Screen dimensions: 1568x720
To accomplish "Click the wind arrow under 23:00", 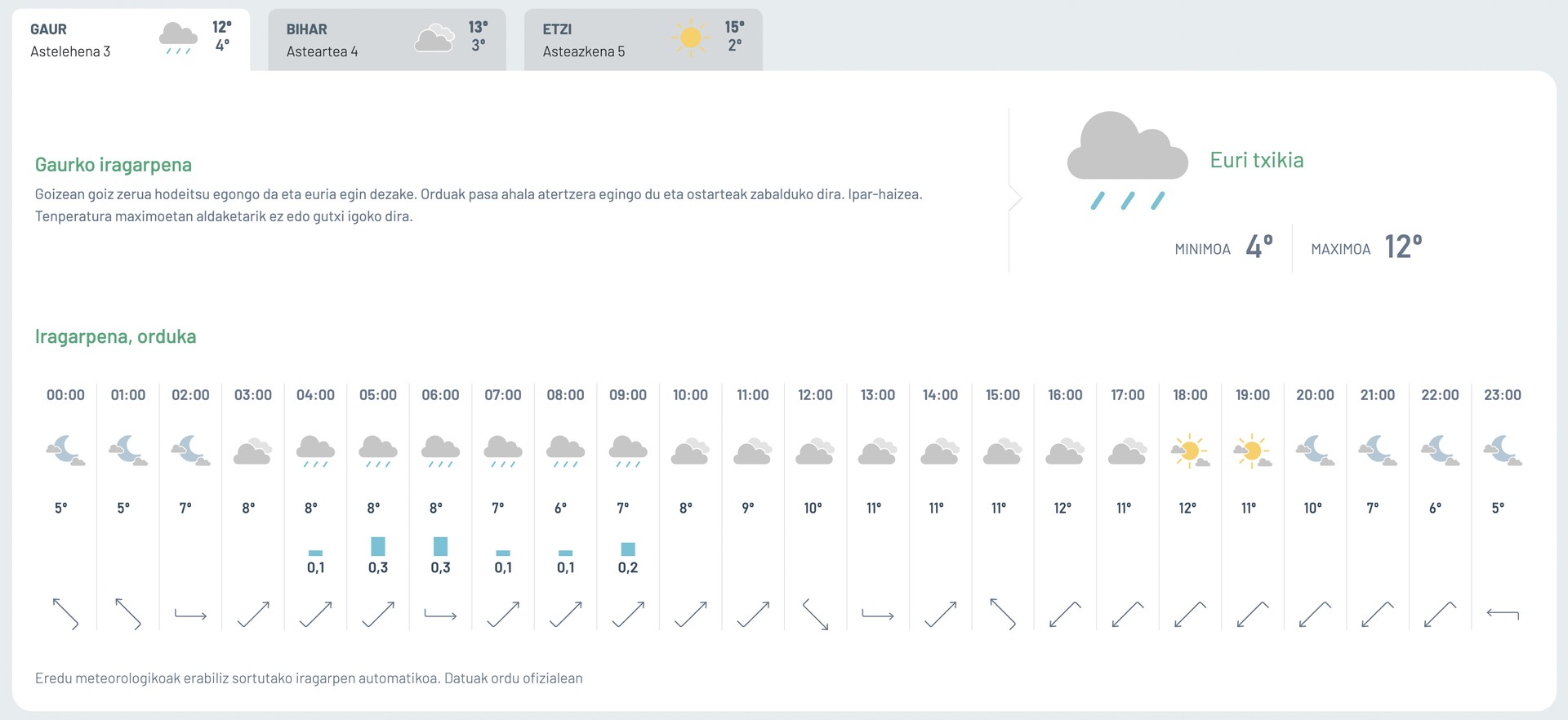I will (x=1503, y=614).
